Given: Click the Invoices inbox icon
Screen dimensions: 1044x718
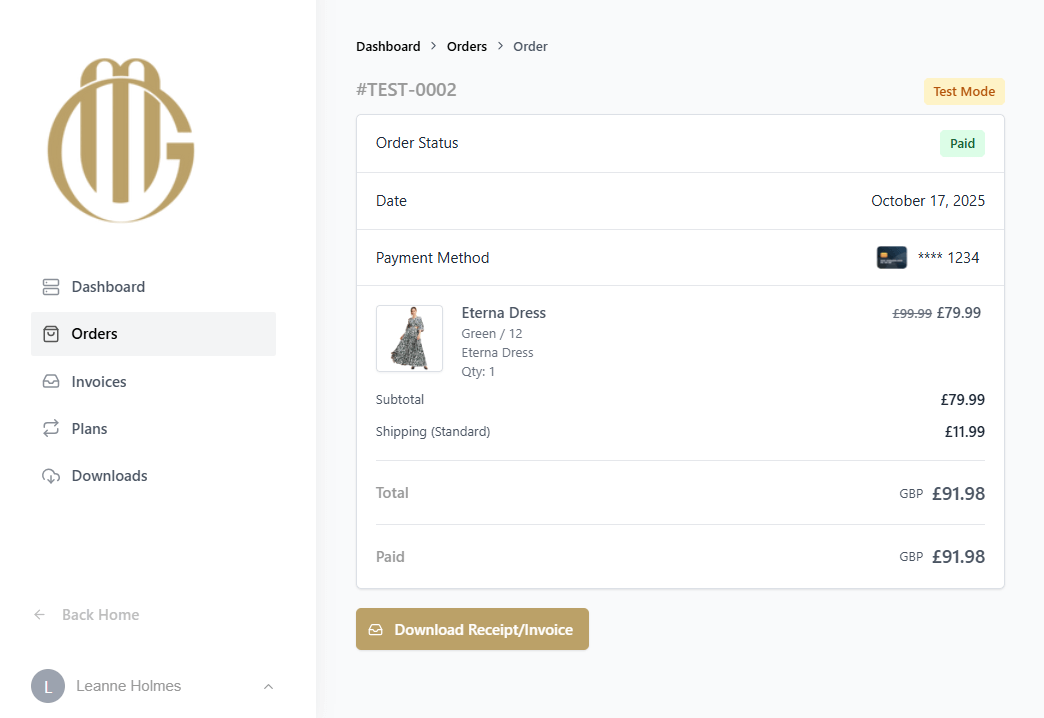Looking at the screenshot, I should pyautogui.click(x=51, y=382).
